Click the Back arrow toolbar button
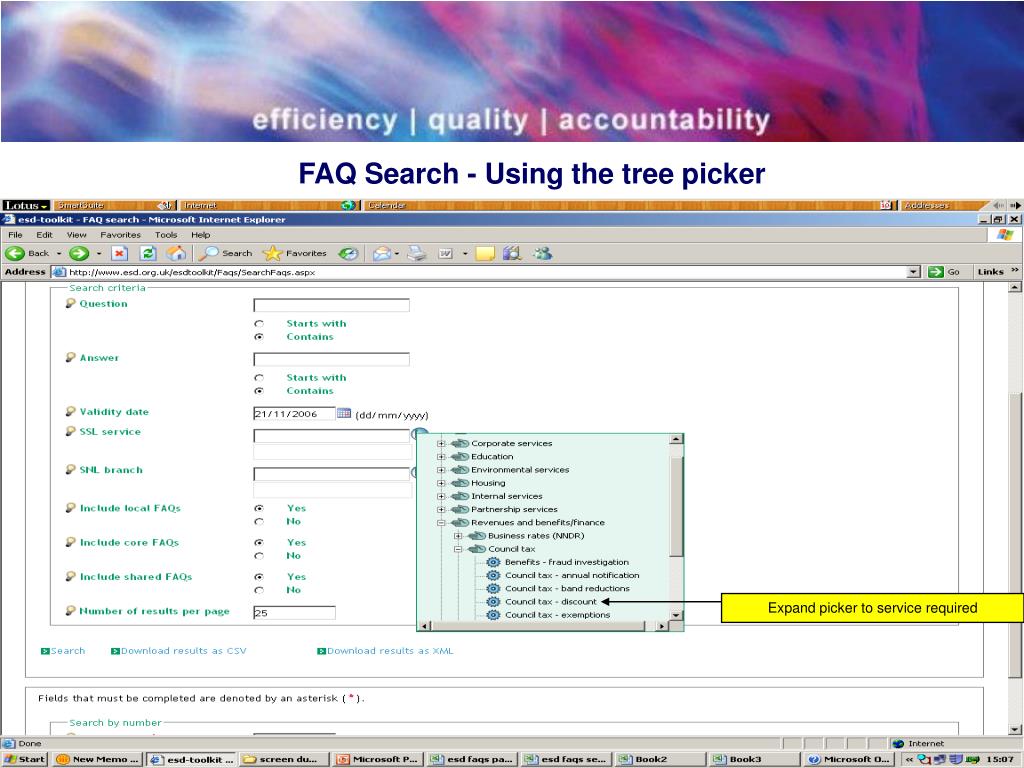1024x768 pixels. tap(14, 253)
